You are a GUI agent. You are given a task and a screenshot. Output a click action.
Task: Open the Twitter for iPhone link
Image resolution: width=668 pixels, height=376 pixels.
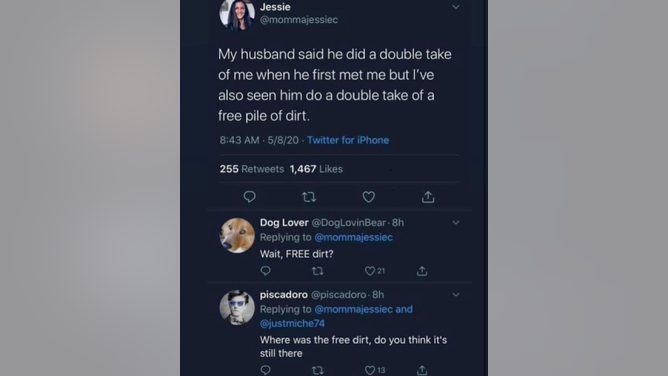click(x=348, y=140)
